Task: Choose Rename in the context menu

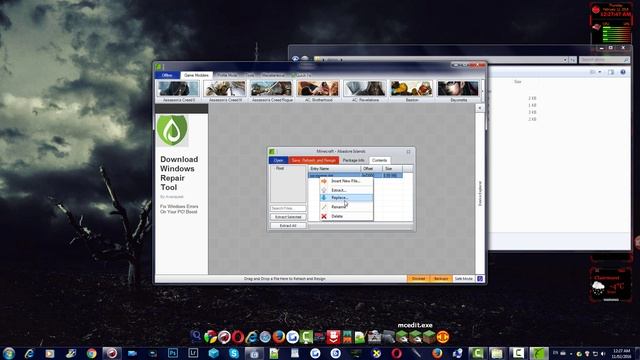Action: (x=346, y=207)
